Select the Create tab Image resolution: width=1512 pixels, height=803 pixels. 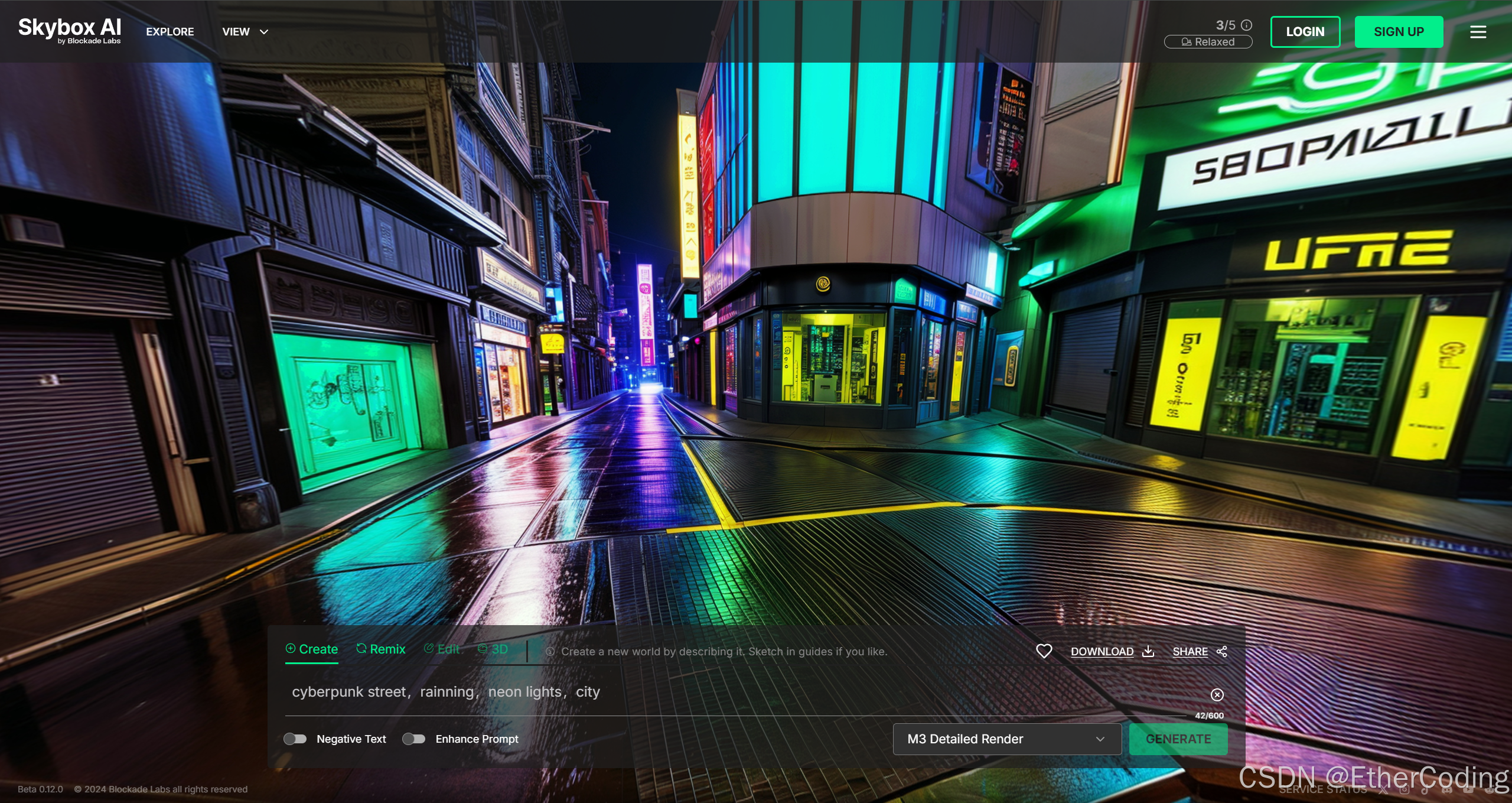click(x=312, y=649)
